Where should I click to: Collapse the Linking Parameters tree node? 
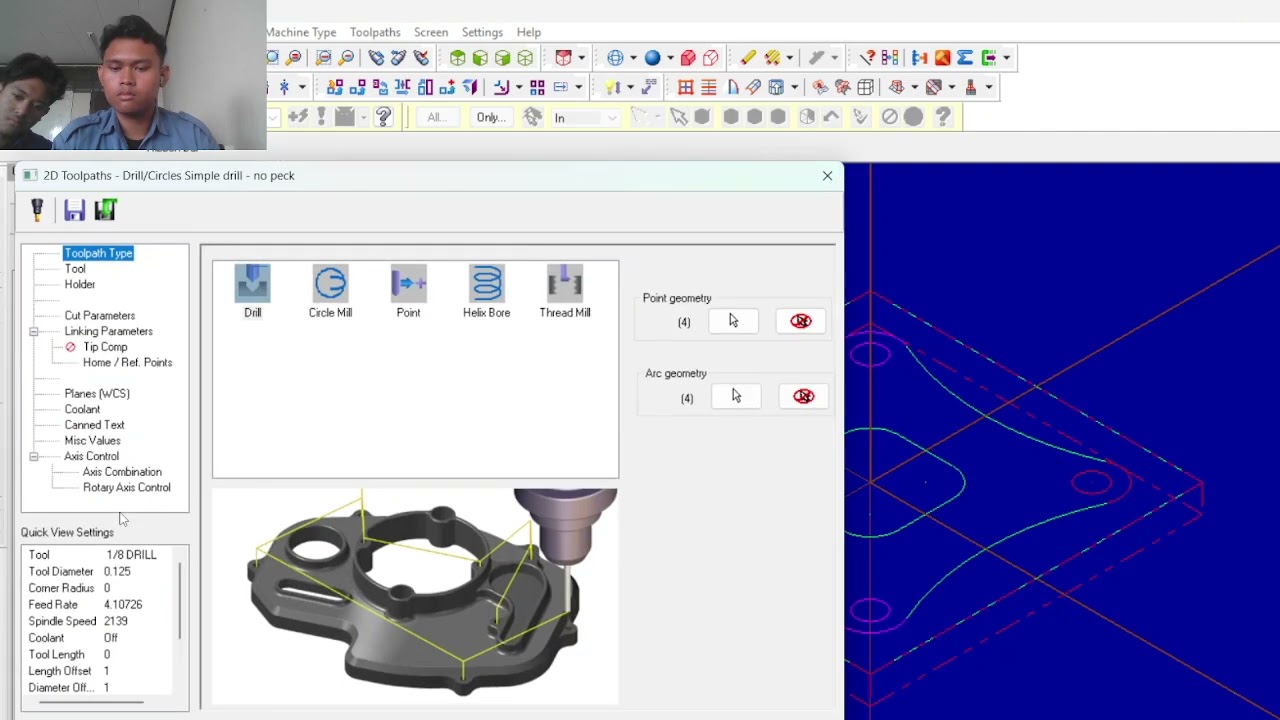coord(34,331)
